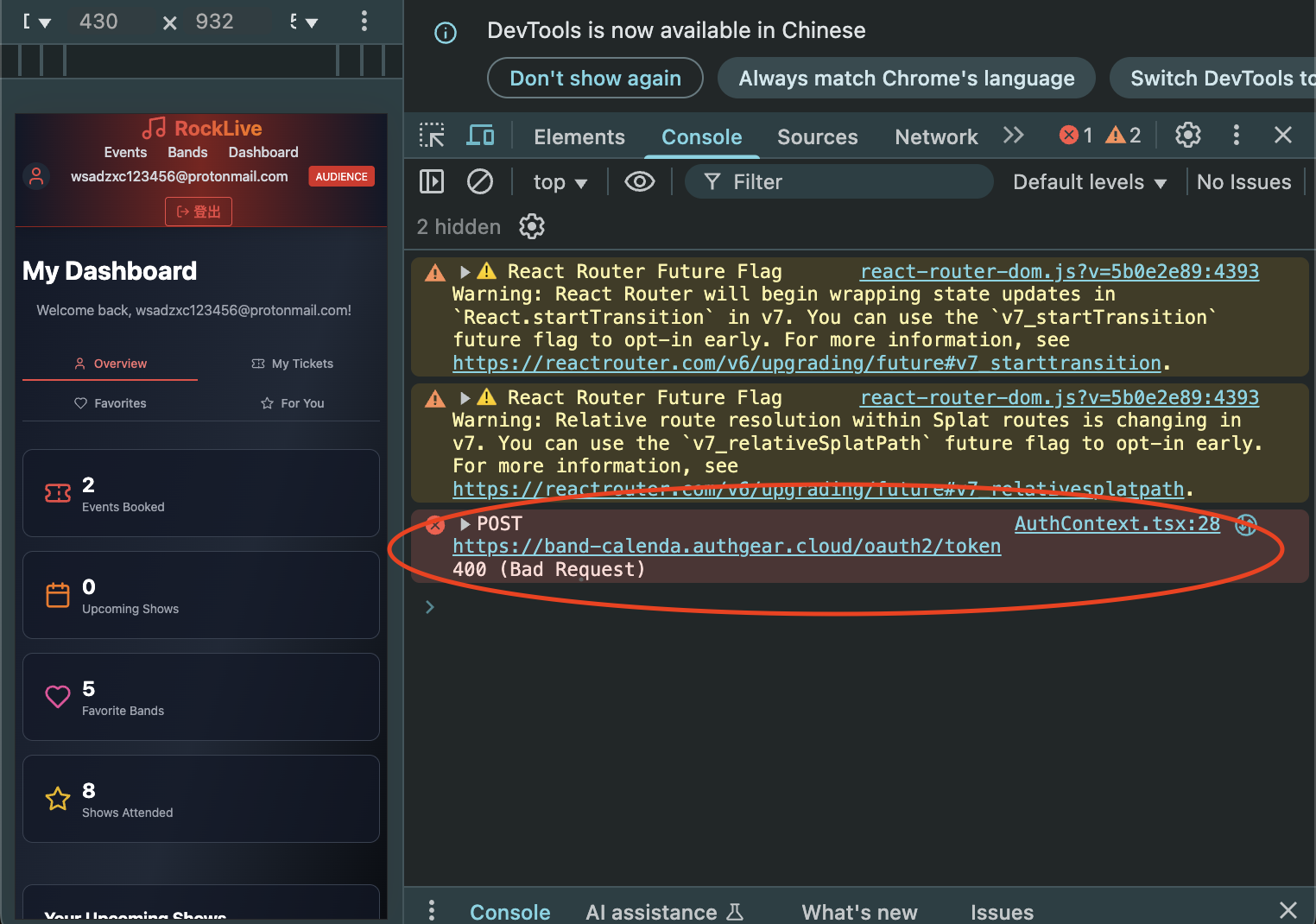Open second react-router-dom.js source link
Screen dimensions: 1316x924
[1060, 398]
